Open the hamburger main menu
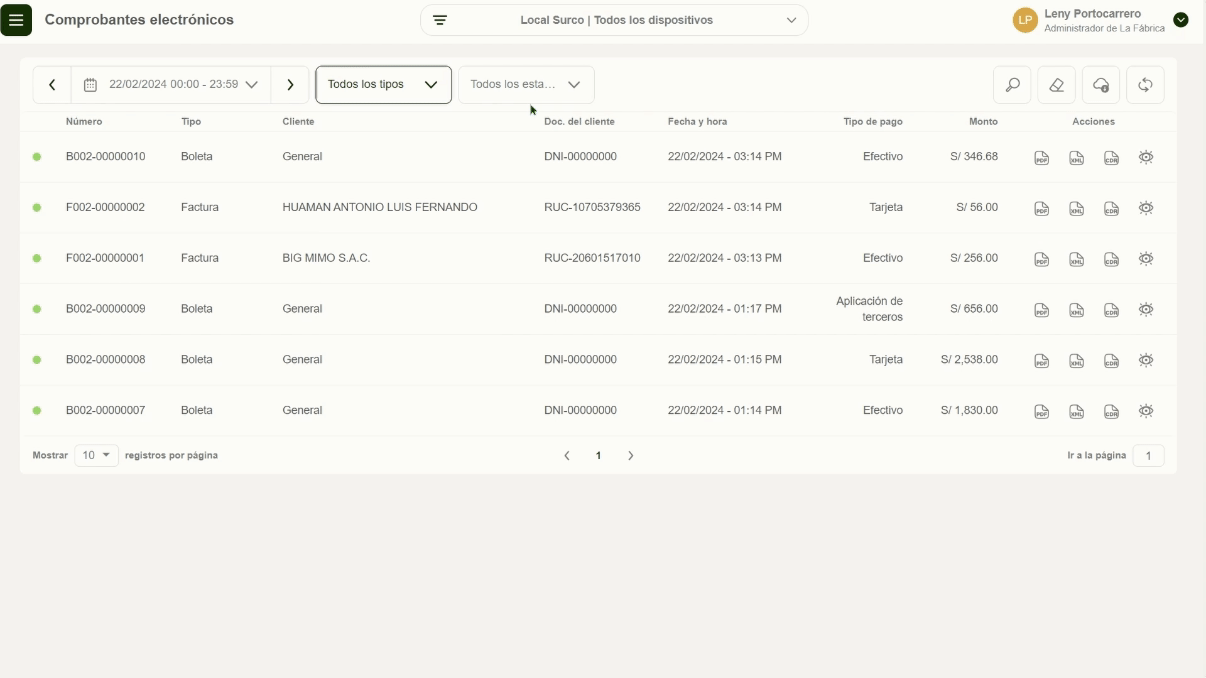 point(16,20)
